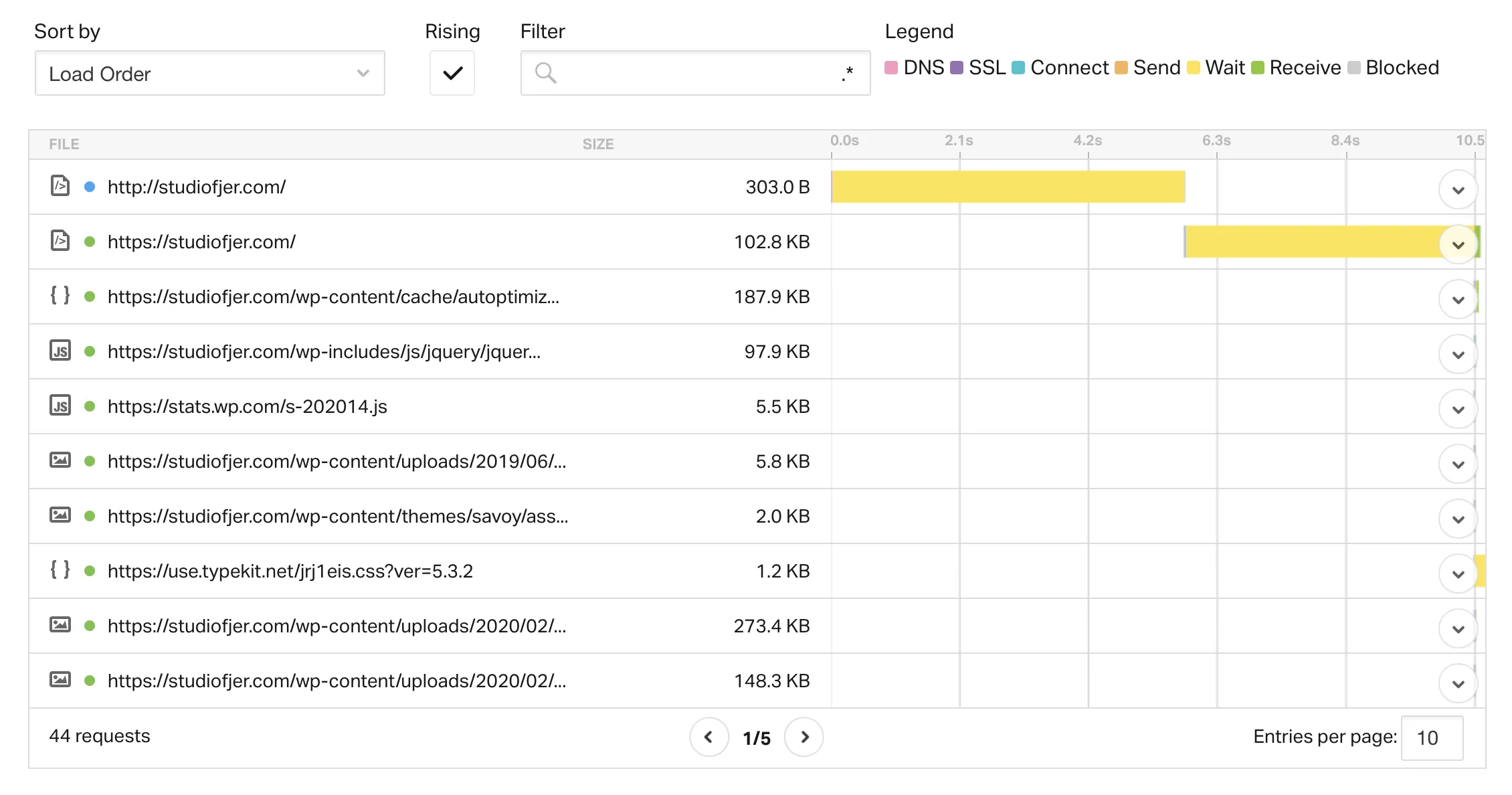Click JS icon for stats.wp.com row

pyautogui.click(x=60, y=405)
